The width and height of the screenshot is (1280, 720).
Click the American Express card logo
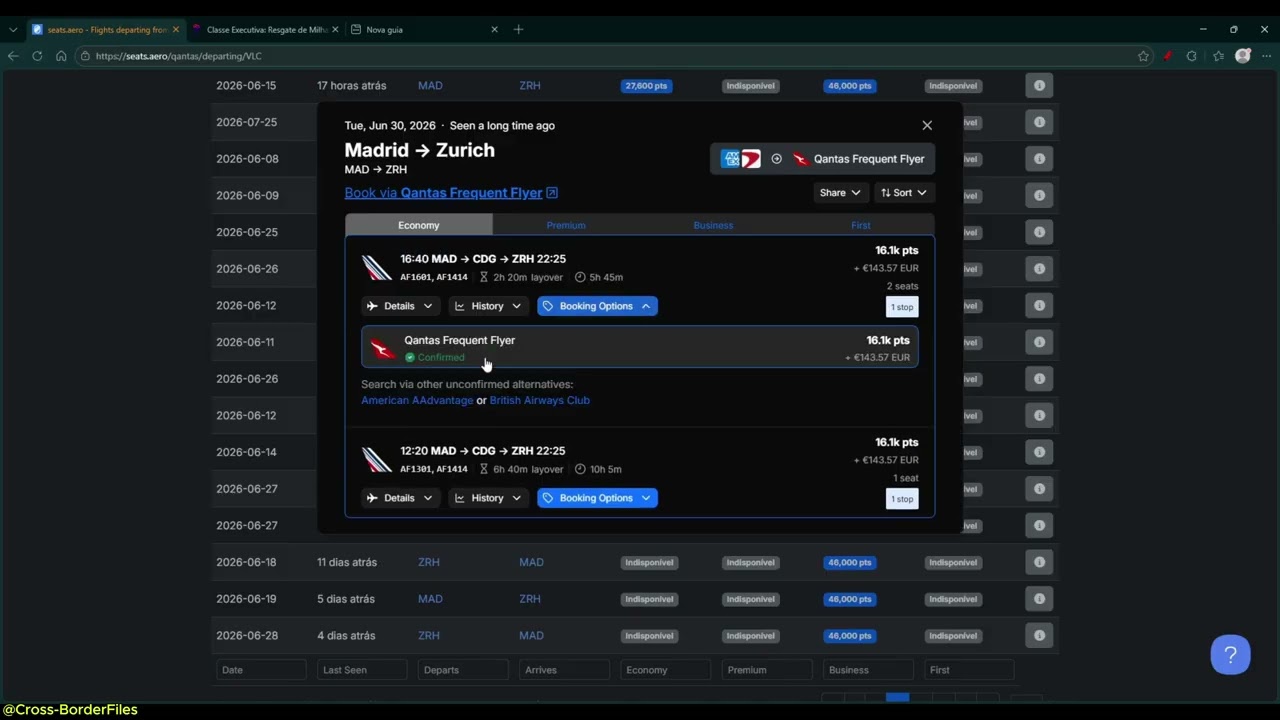tap(731, 159)
